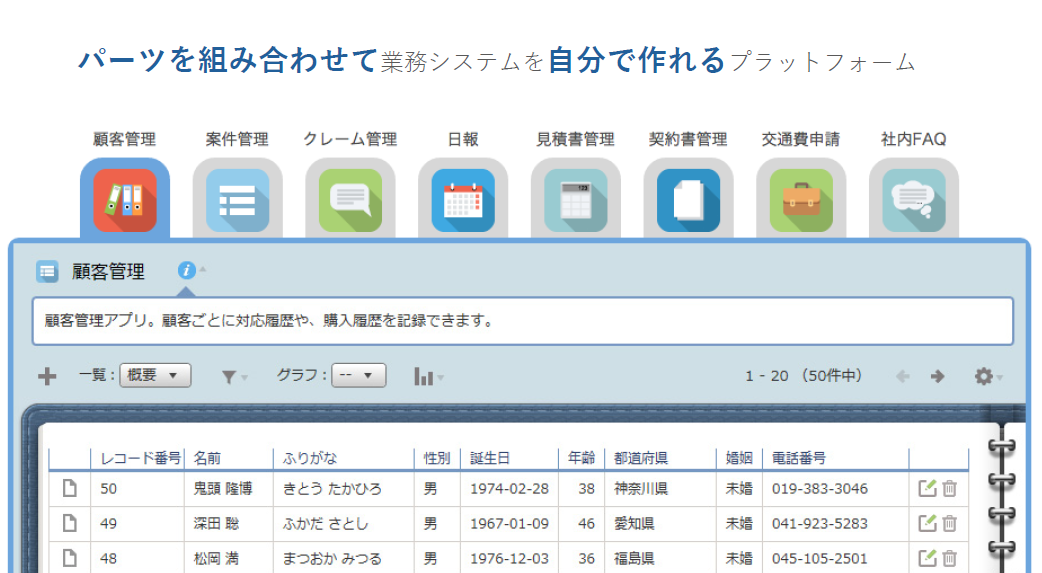Expand the 一覧 view dropdown showing 概要
Viewport: 1042px width, 573px height.
pyautogui.click(x=155, y=376)
